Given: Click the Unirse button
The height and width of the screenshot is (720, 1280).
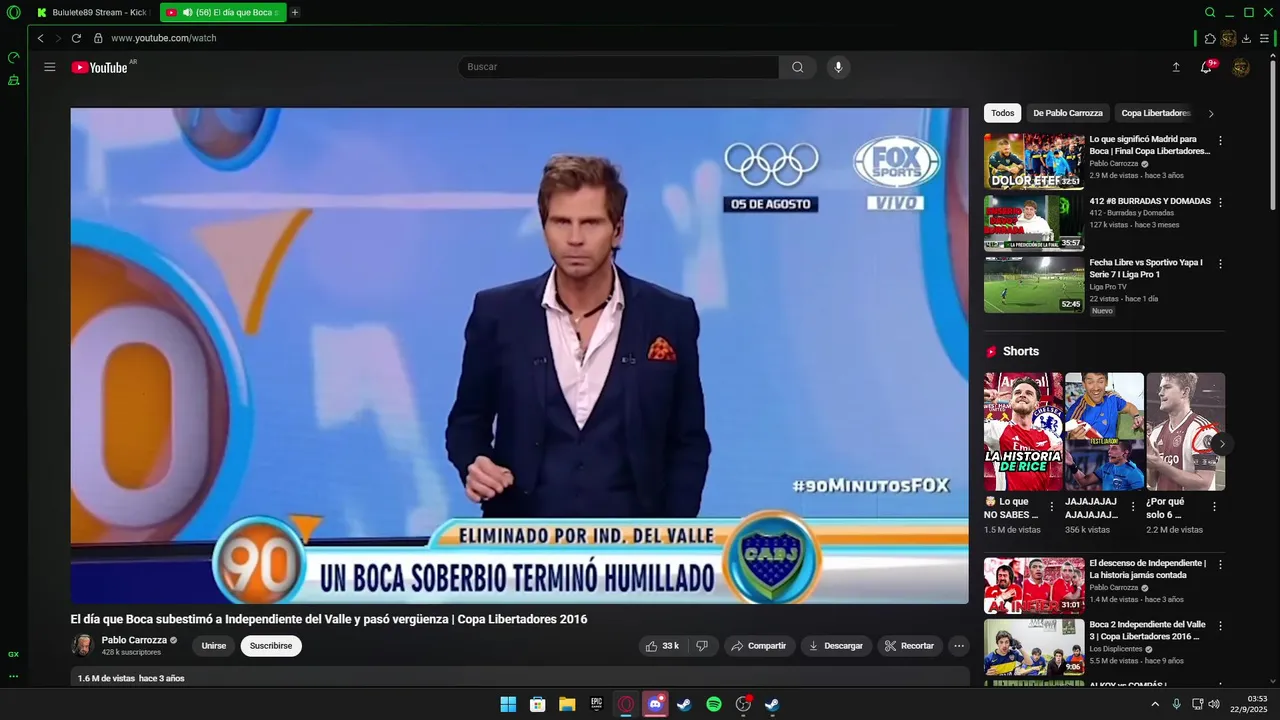Looking at the screenshot, I should tap(214, 646).
